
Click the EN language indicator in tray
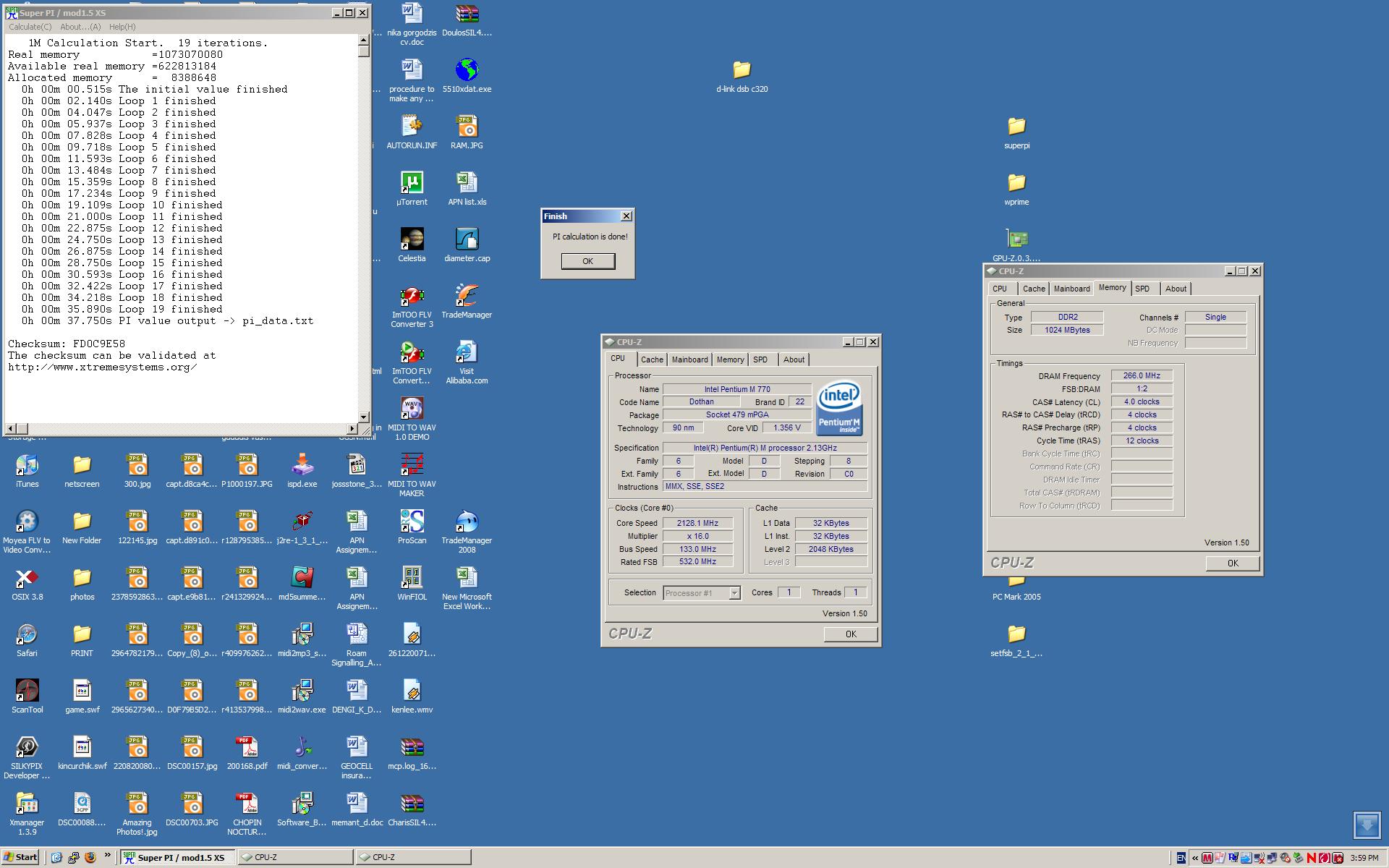point(1181,859)
